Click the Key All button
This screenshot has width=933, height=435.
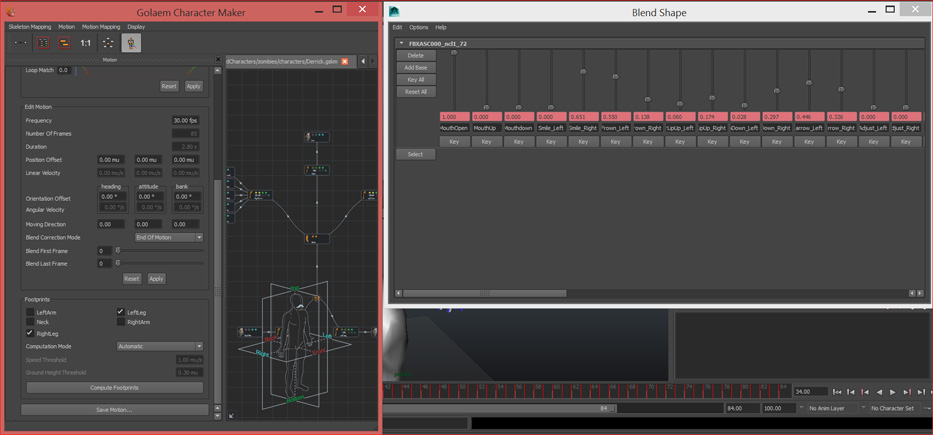tap(416, 79)
